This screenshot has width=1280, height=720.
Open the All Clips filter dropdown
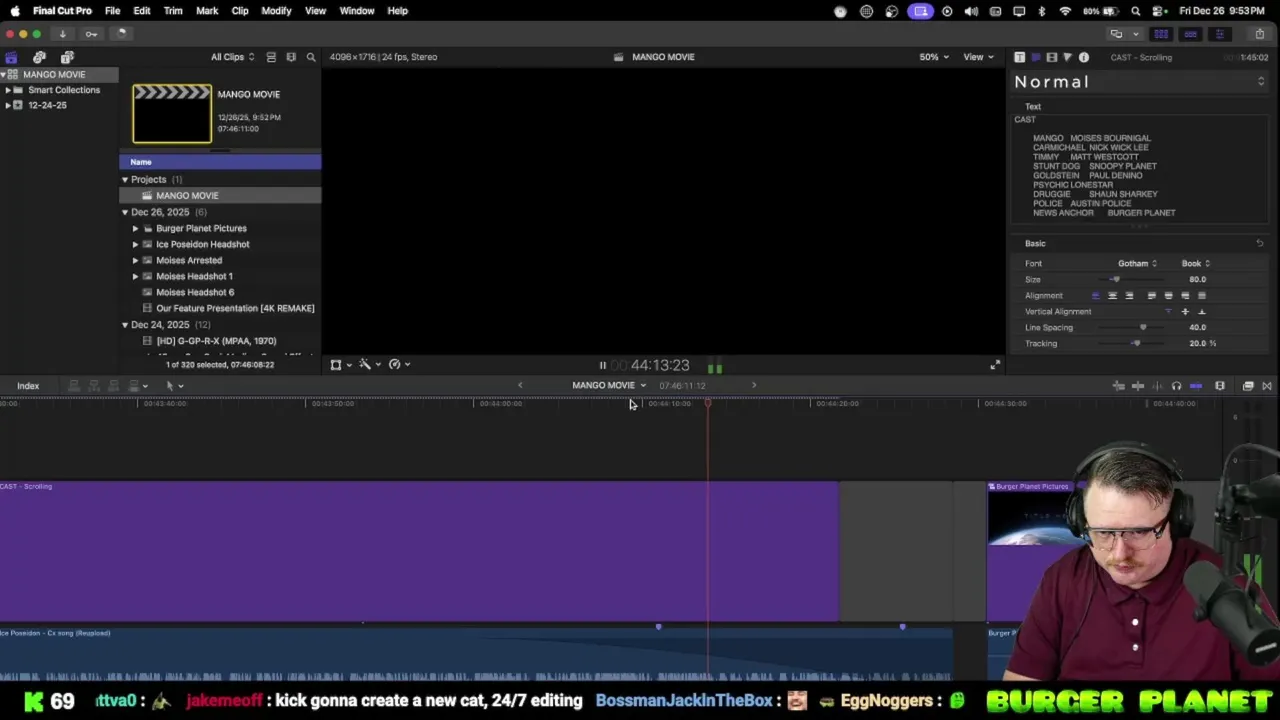pyautogui.click(x=232, y=57)
